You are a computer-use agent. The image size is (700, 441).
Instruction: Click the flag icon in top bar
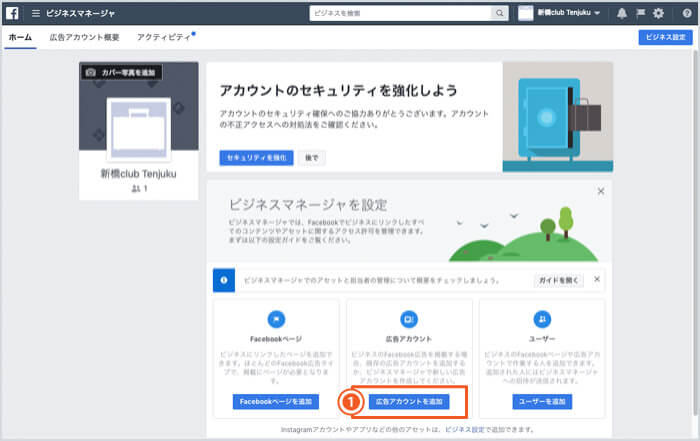[x=641, y=13]
